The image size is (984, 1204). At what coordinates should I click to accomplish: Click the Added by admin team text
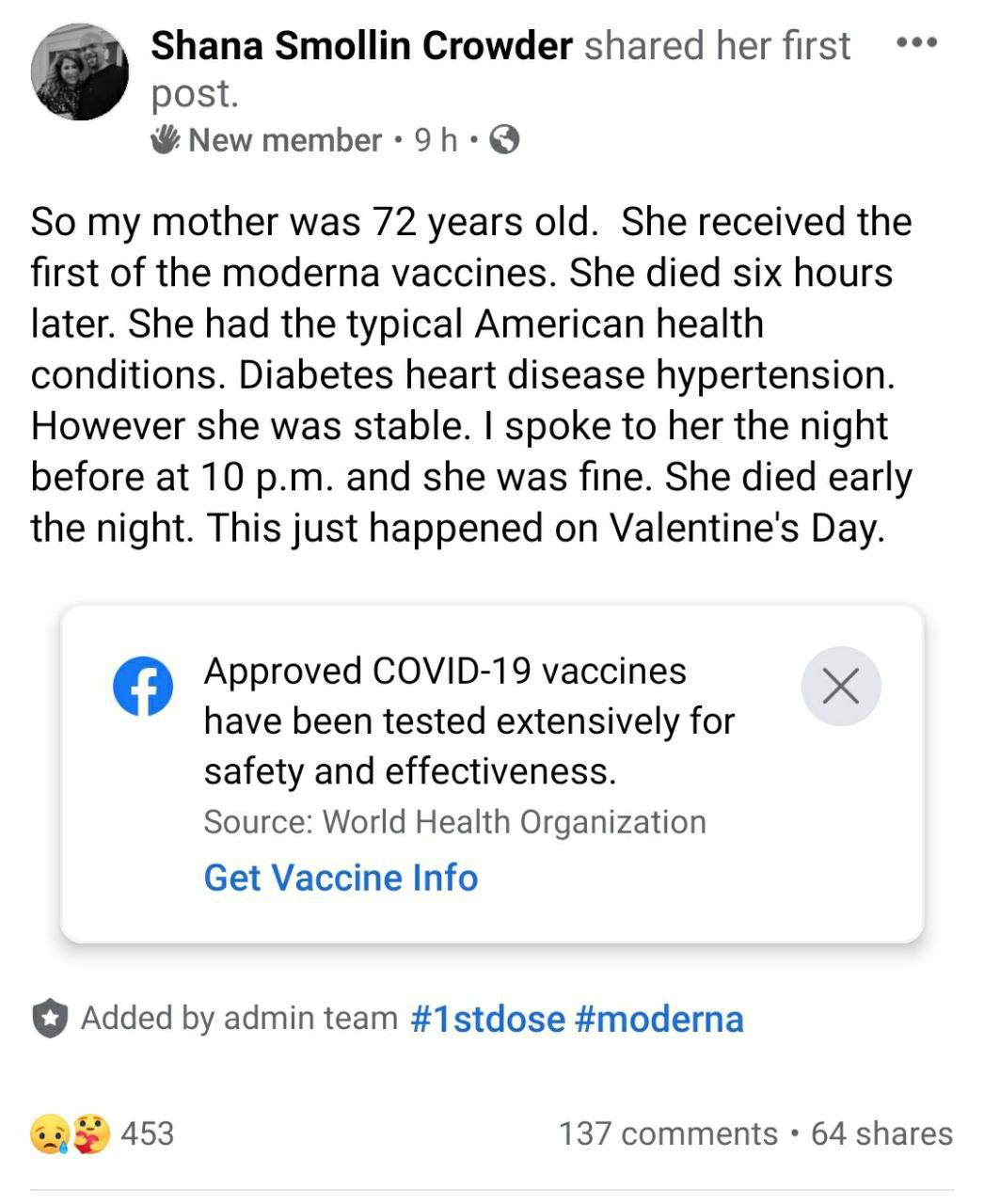click(x=239, y=1018)
